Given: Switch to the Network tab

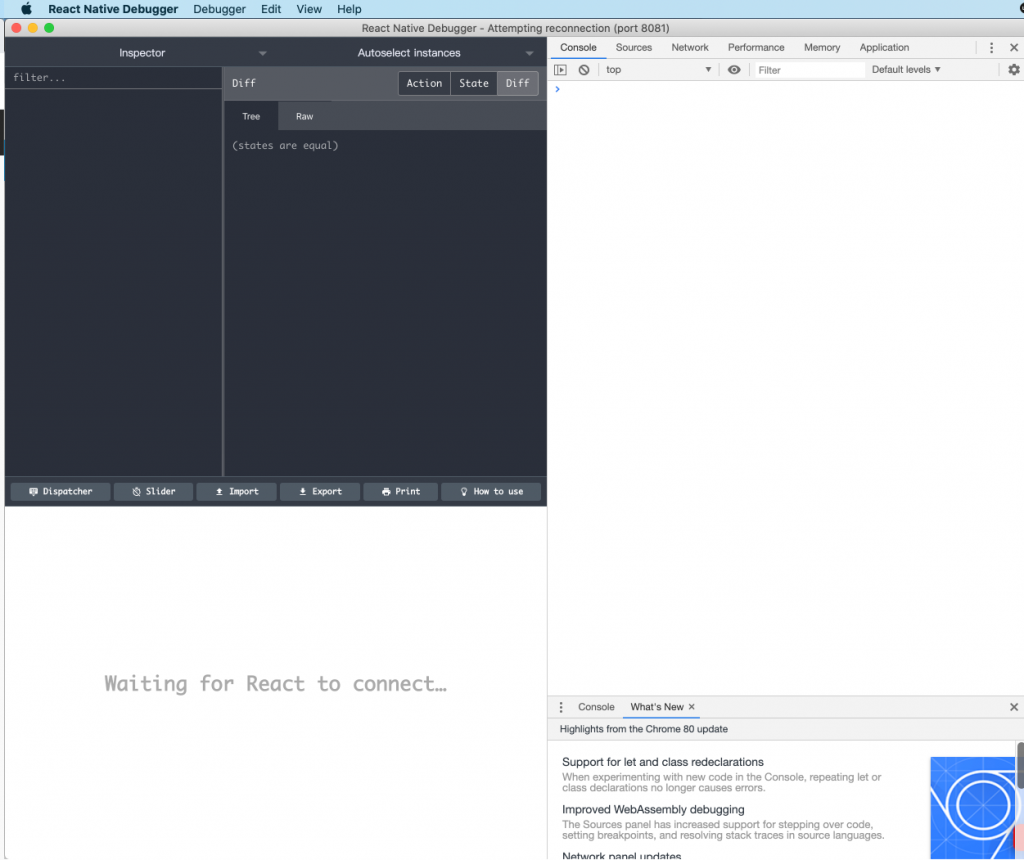Looking at the screenshot, I should [x=690, y=48].
